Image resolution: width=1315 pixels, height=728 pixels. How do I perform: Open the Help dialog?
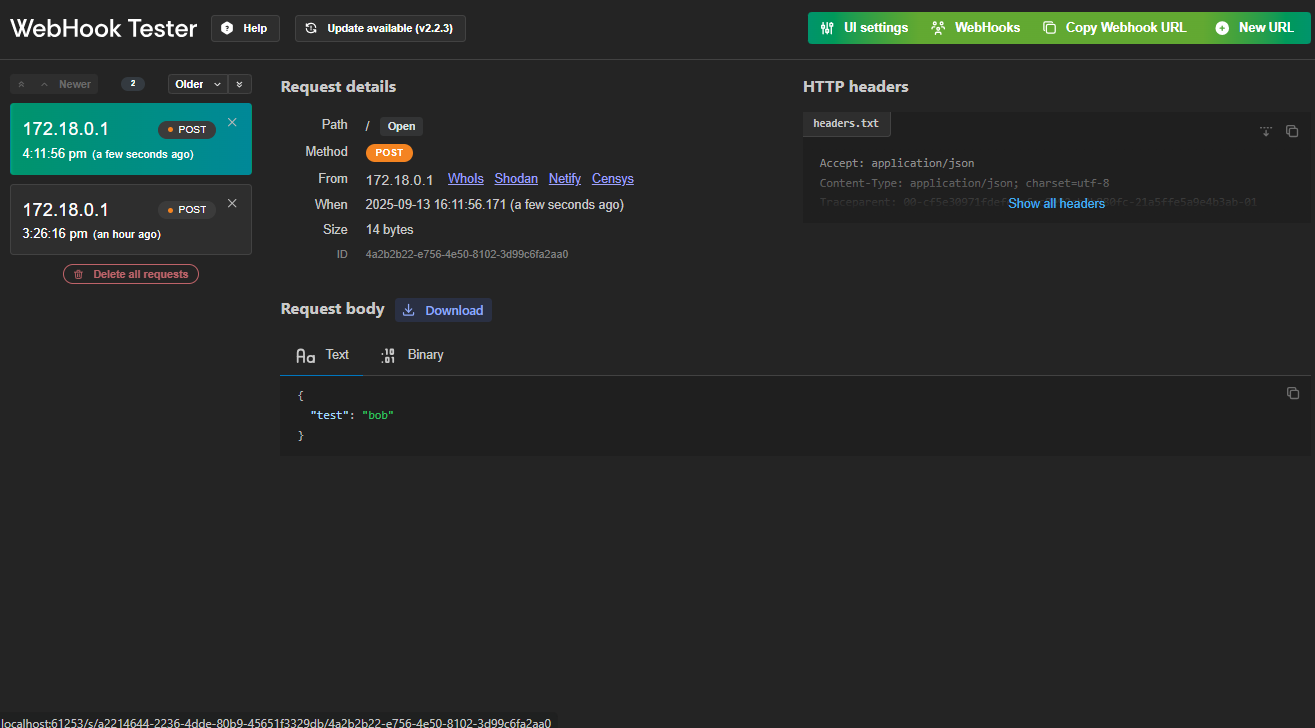click(x=245, y=28)
